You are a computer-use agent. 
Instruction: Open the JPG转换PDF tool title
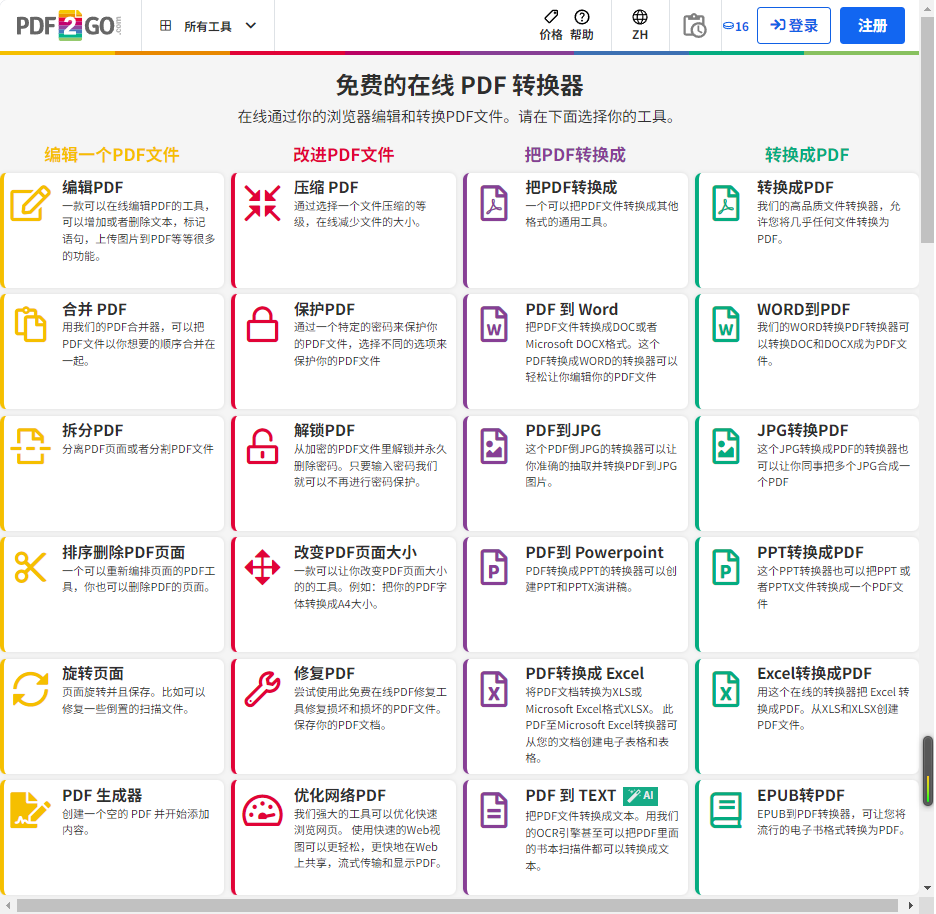tap(802, 430)
